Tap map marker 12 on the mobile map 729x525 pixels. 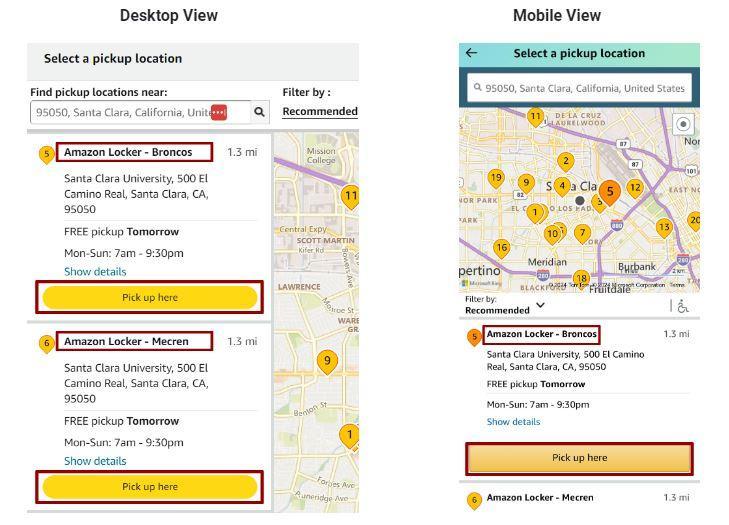[634, 187]
